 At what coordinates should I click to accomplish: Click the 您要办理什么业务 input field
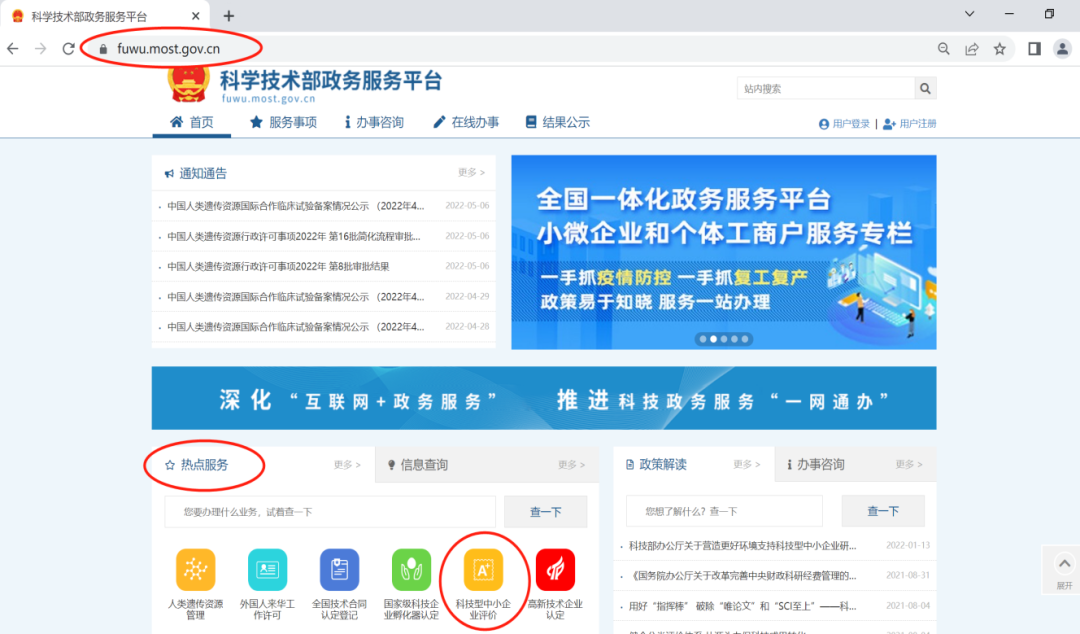330,511
